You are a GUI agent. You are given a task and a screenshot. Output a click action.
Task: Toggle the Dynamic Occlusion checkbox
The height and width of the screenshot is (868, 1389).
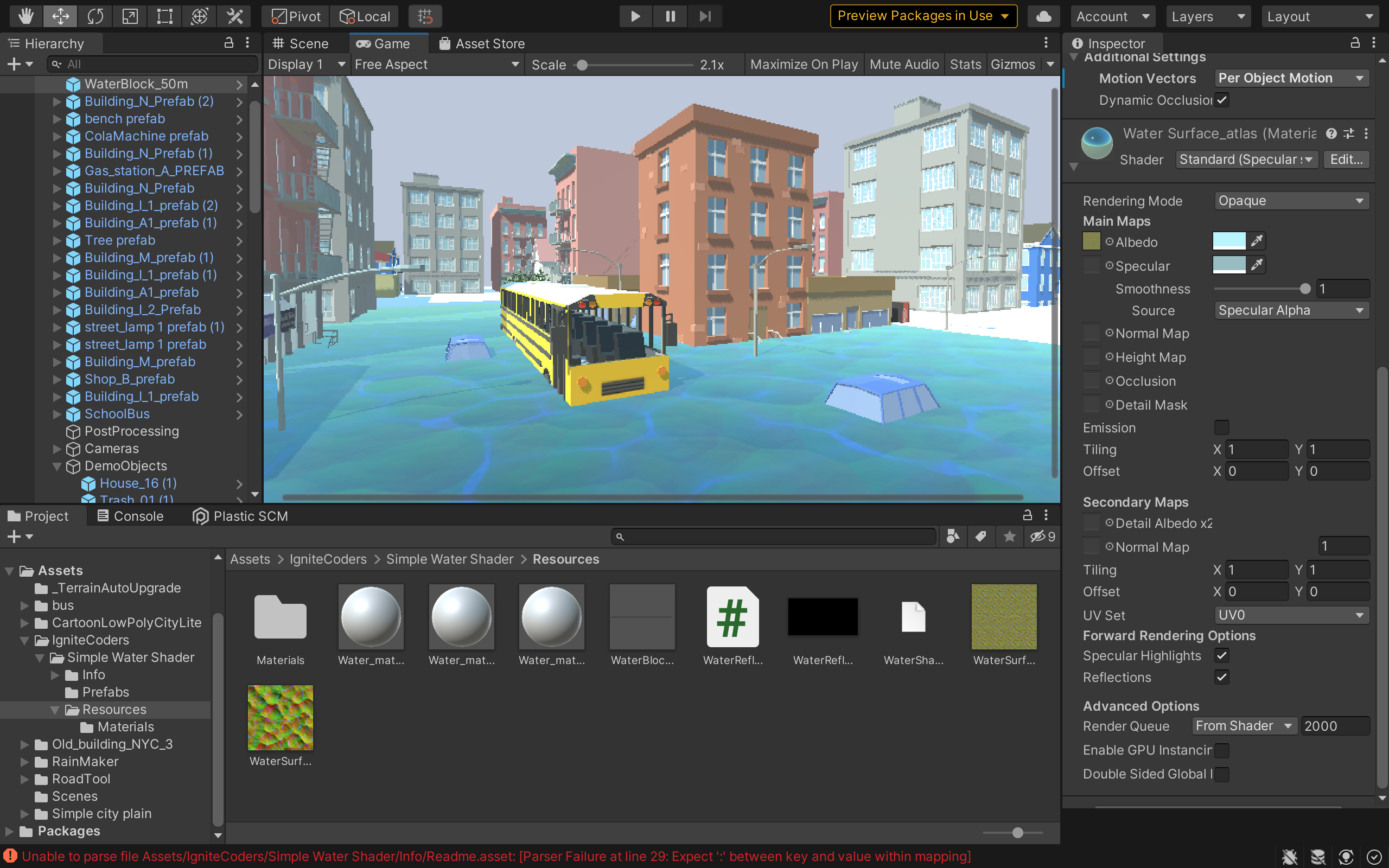[x=1222, y=100]
